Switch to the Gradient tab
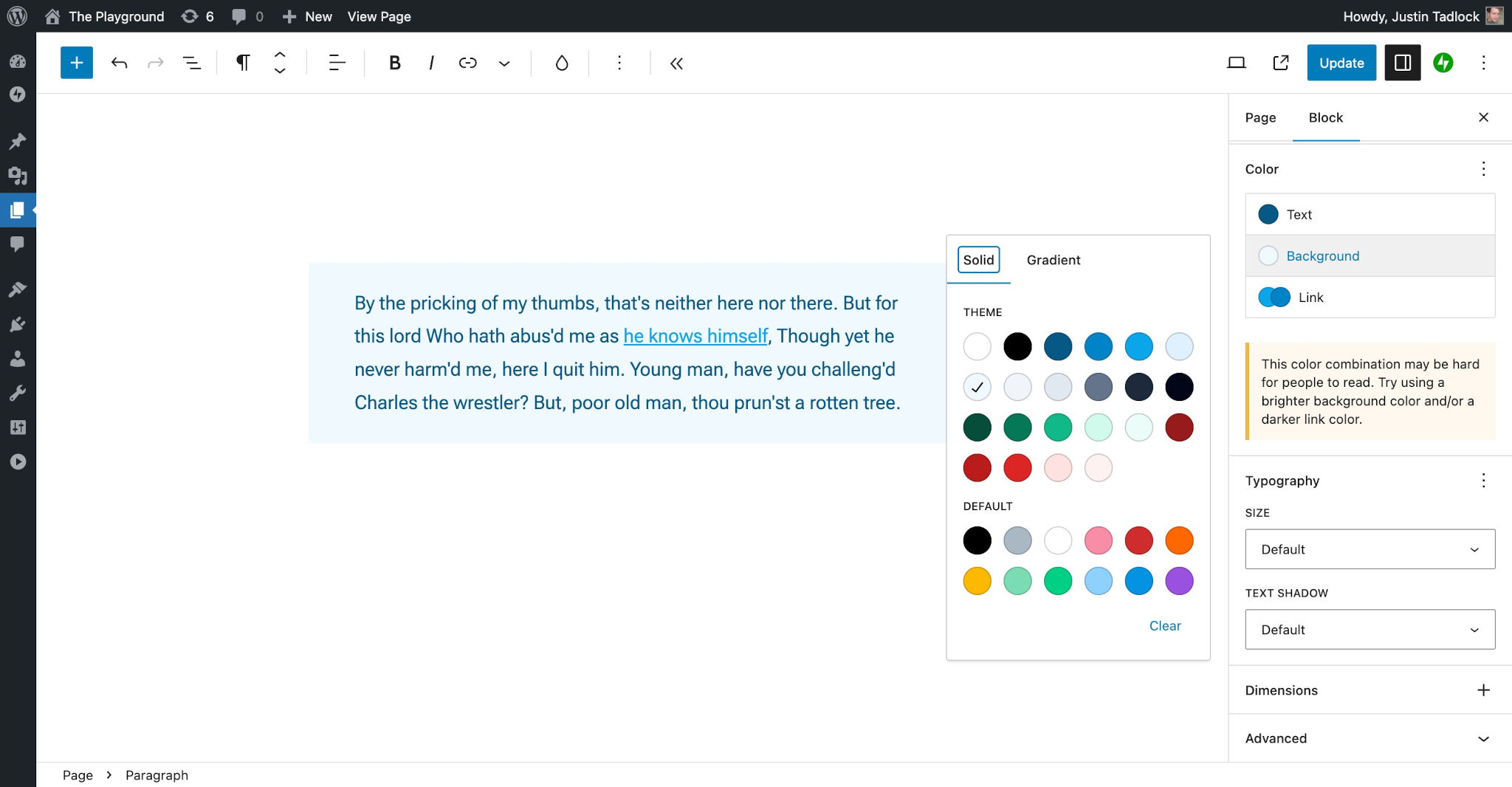 tap(1053, 260)
